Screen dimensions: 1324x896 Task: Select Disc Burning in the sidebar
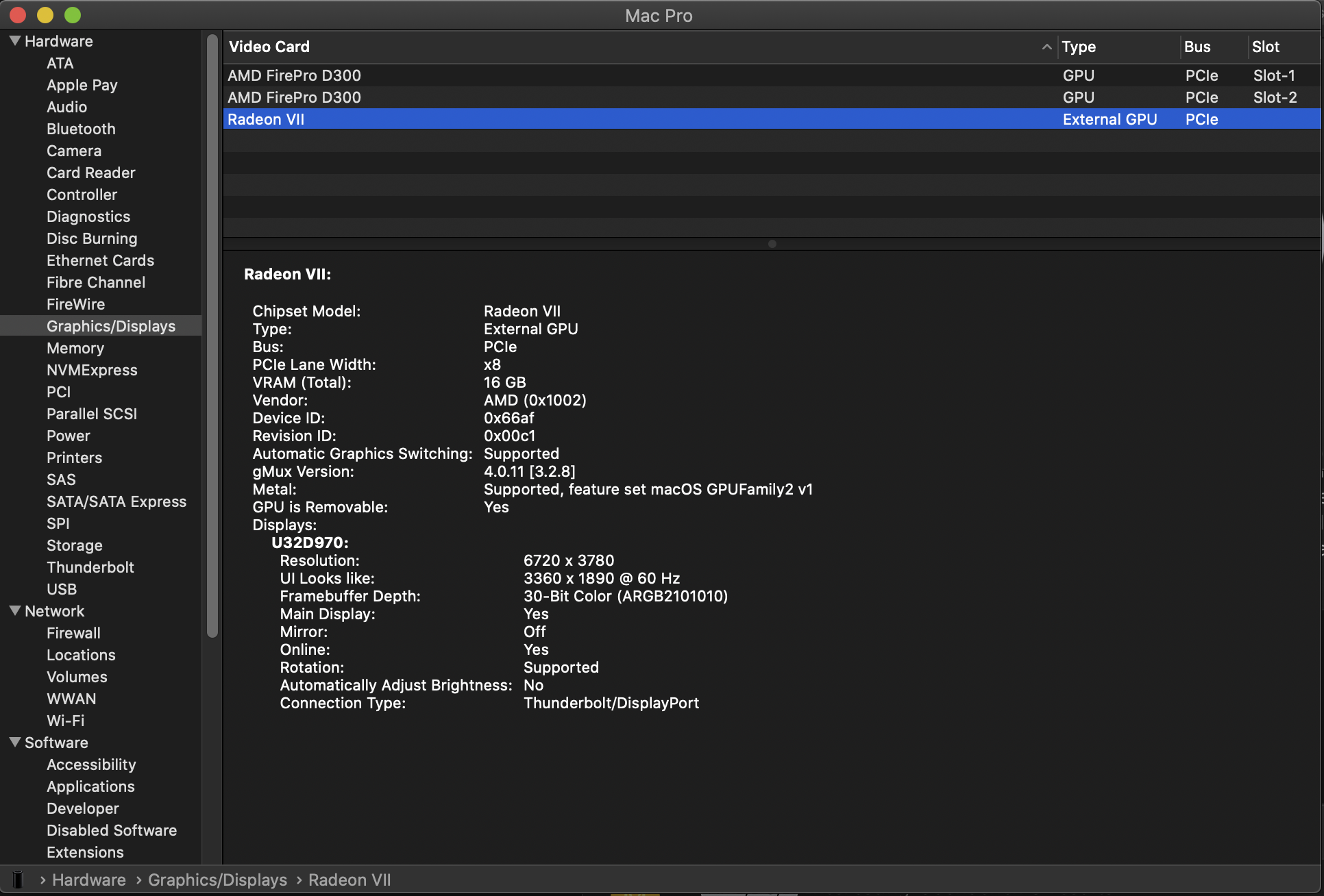92,238
